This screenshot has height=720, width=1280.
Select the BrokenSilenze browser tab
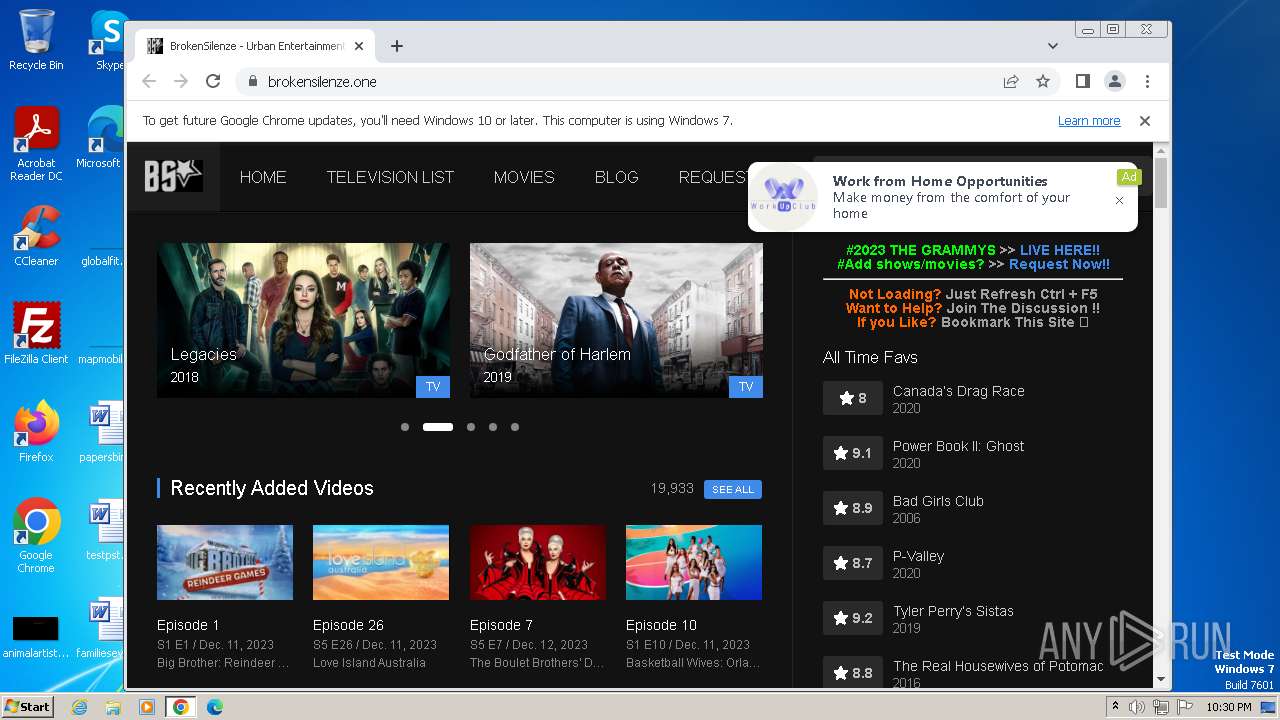tap(255, 46)
